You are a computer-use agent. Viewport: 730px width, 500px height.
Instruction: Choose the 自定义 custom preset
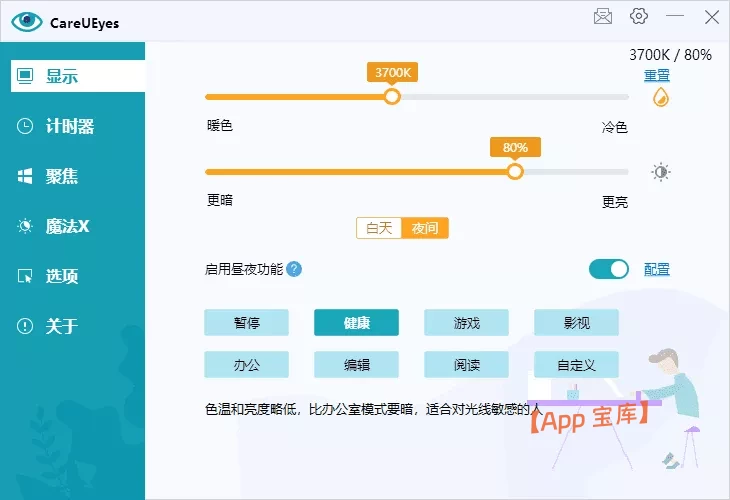click(x=576, y=365)
